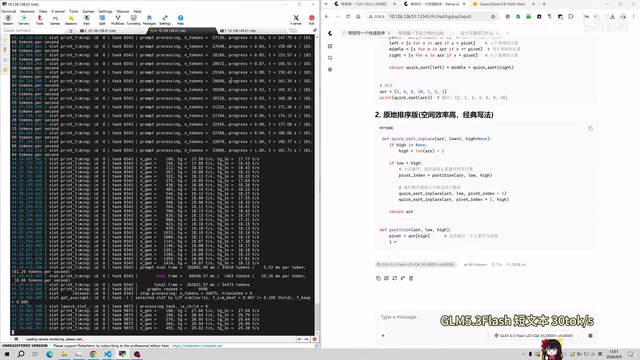Click the llama-ui logo in sidebar
The width and height of the screenshot is (640, 360).
pyautogui.click(x=330, y=33)
